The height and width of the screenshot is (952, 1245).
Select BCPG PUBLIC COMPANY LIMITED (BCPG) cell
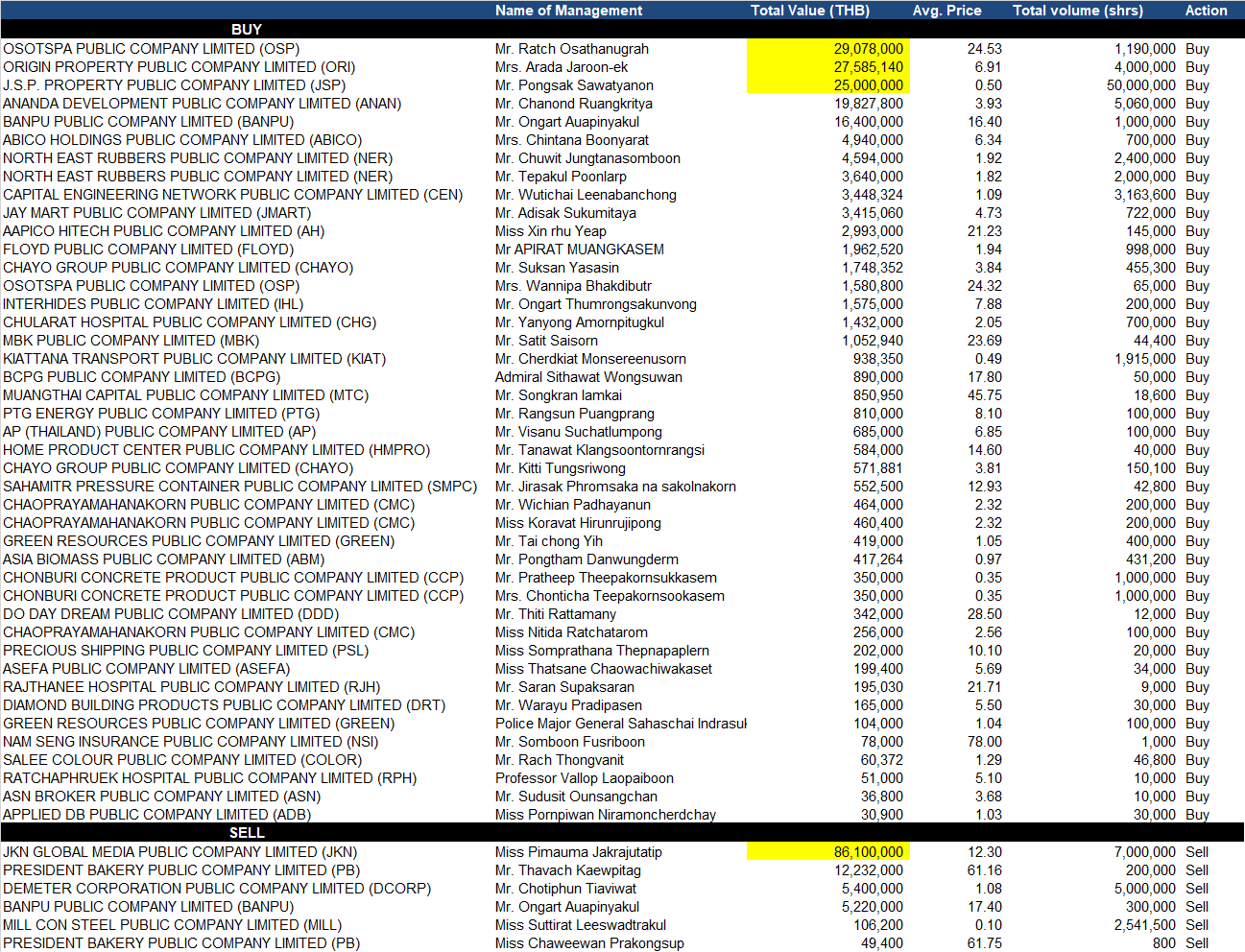pos(141,377)
